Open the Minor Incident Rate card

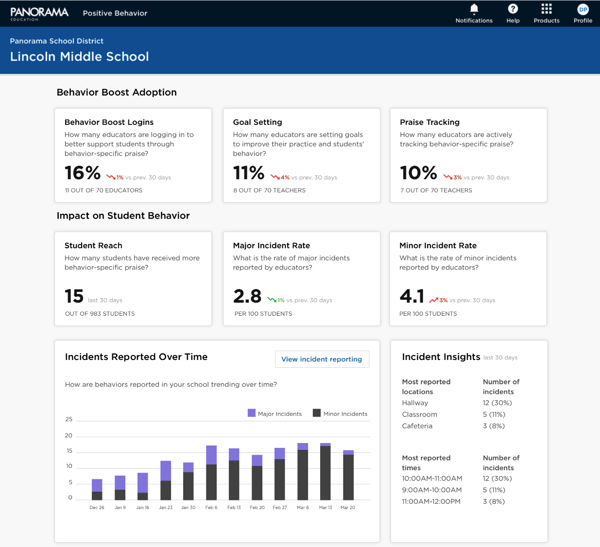468,279
